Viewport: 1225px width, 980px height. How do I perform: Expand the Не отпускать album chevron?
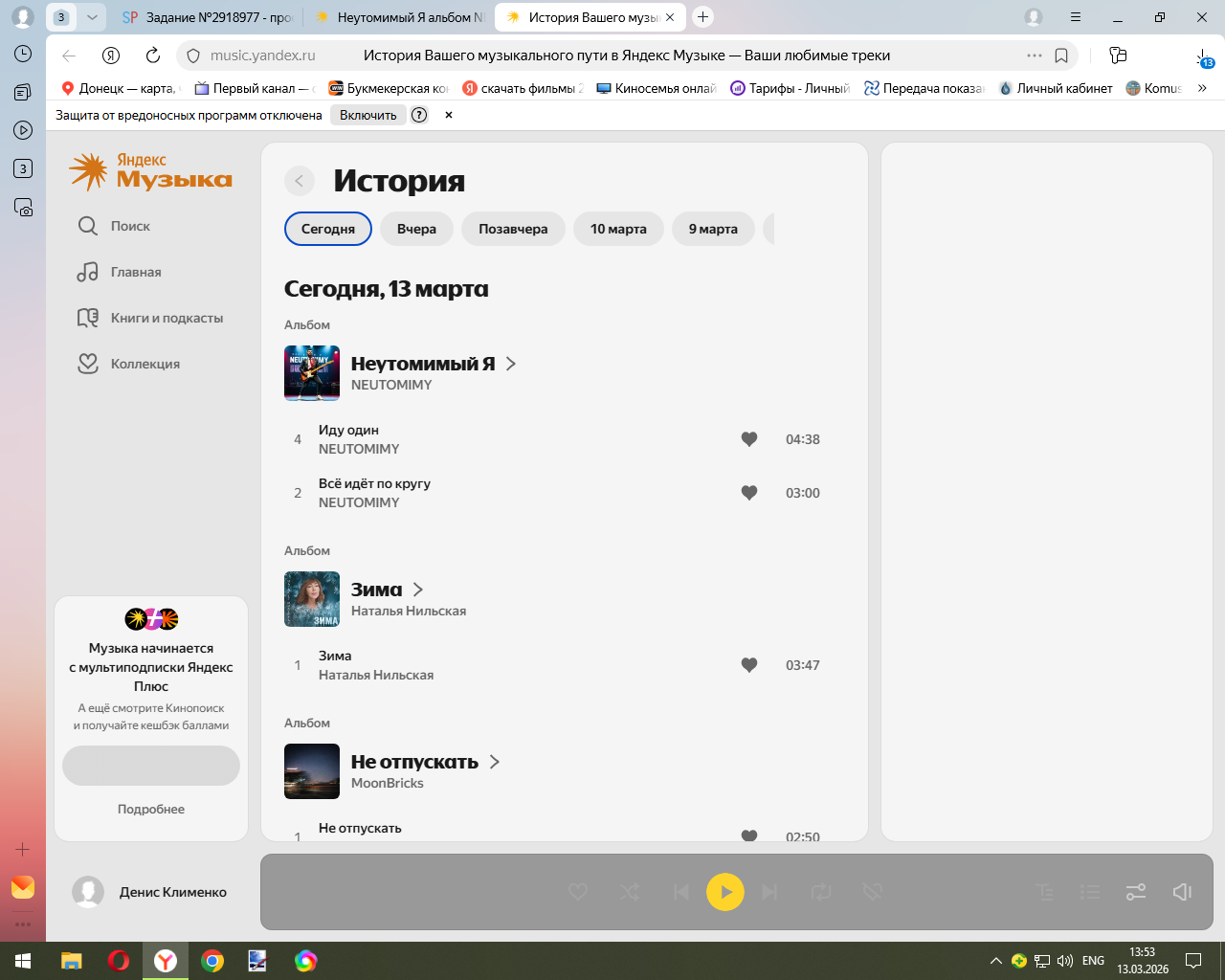[495, 762]
